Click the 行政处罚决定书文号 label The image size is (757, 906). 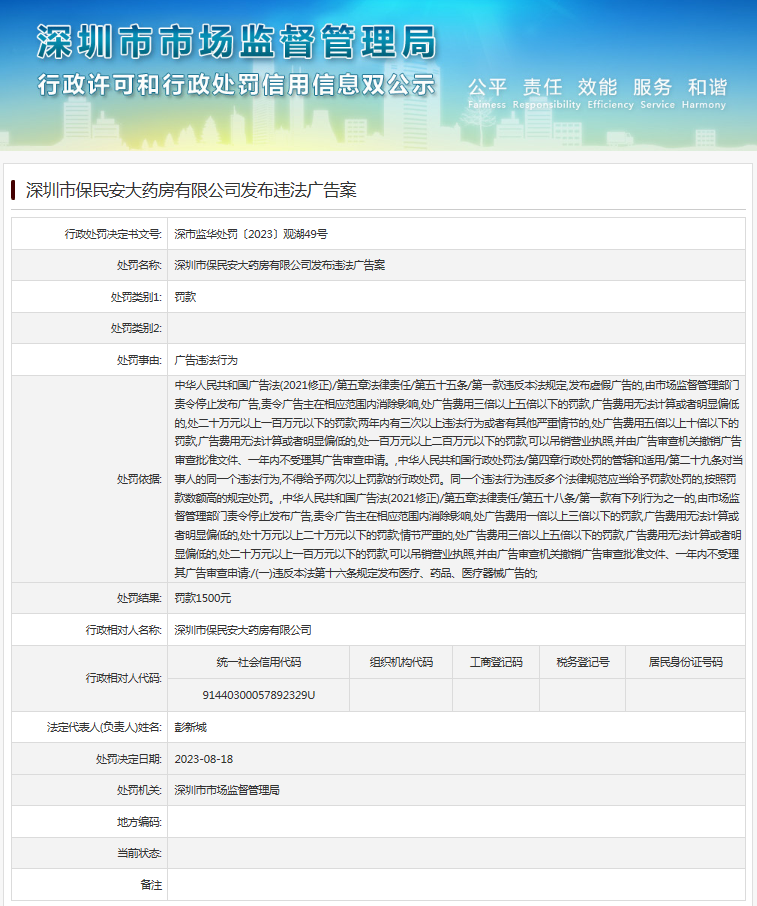(x=113, y=234)
